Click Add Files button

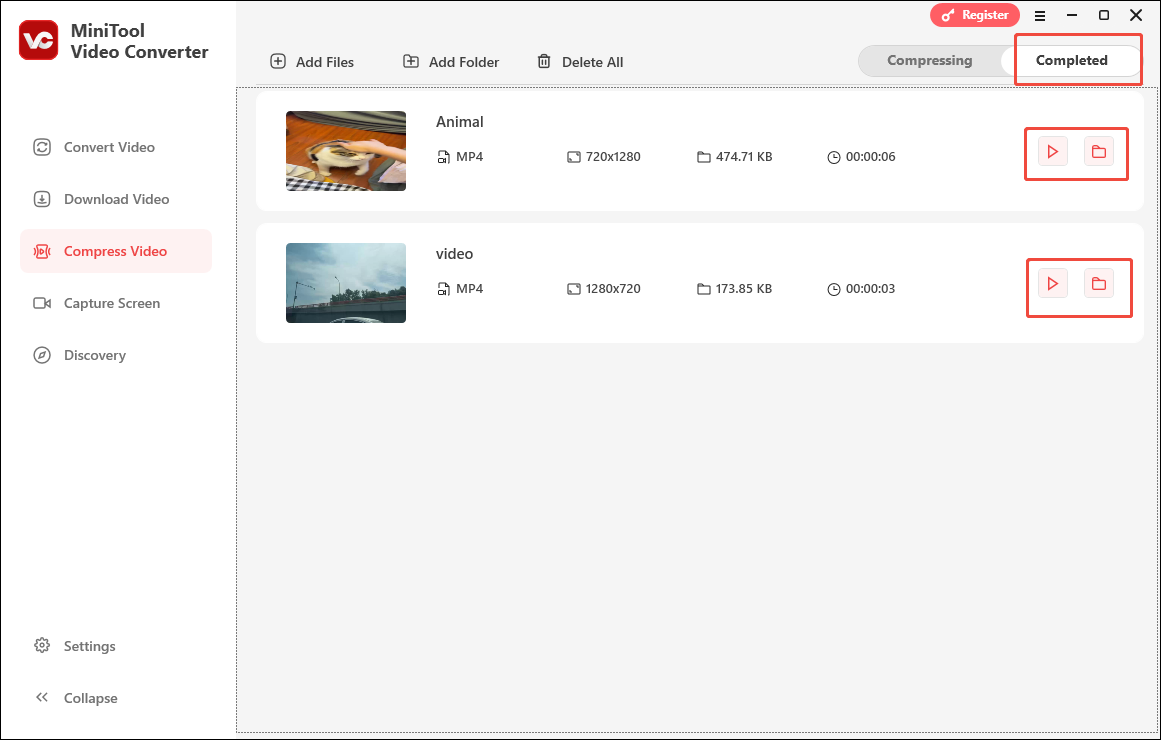click(312, 62)
